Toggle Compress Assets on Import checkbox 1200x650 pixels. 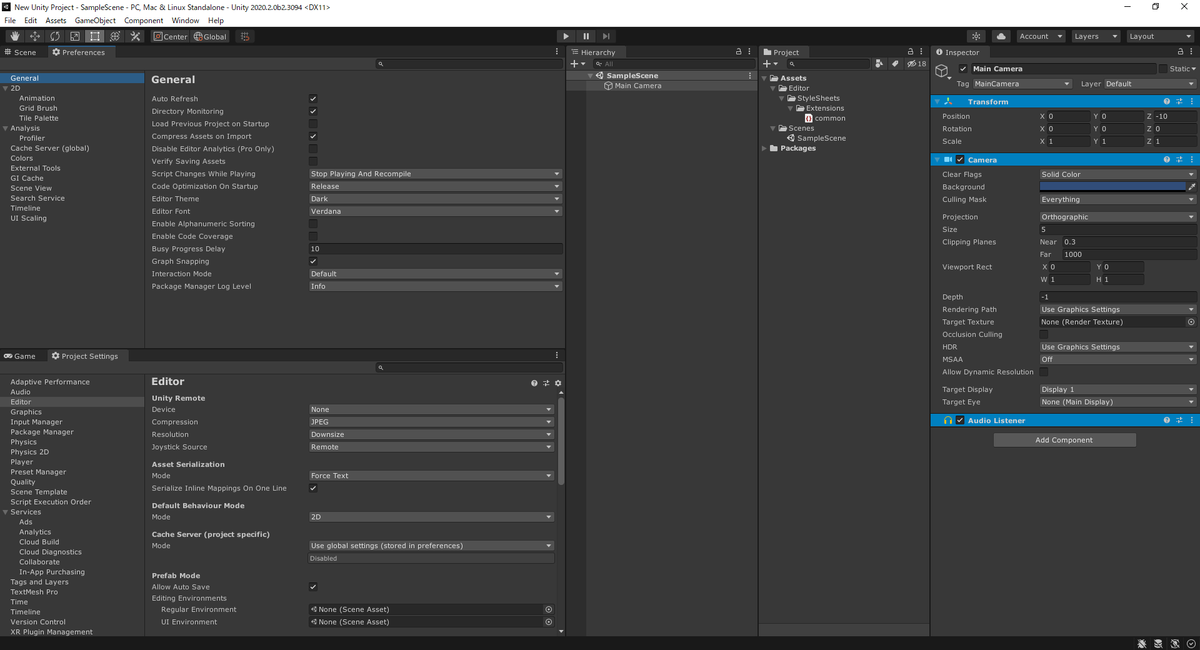coord(313,136)
